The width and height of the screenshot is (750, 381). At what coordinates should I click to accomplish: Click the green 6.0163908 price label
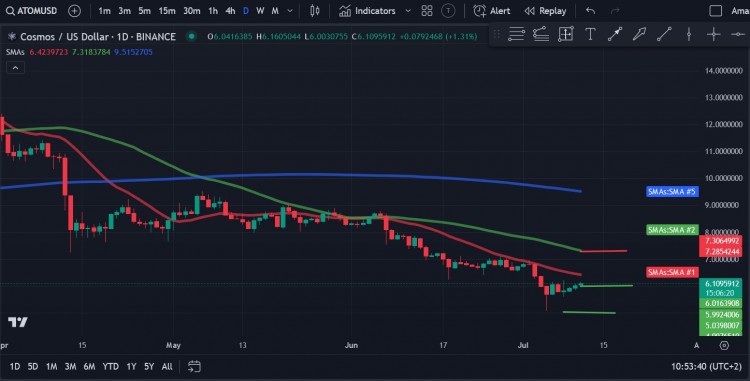[722, 304]
